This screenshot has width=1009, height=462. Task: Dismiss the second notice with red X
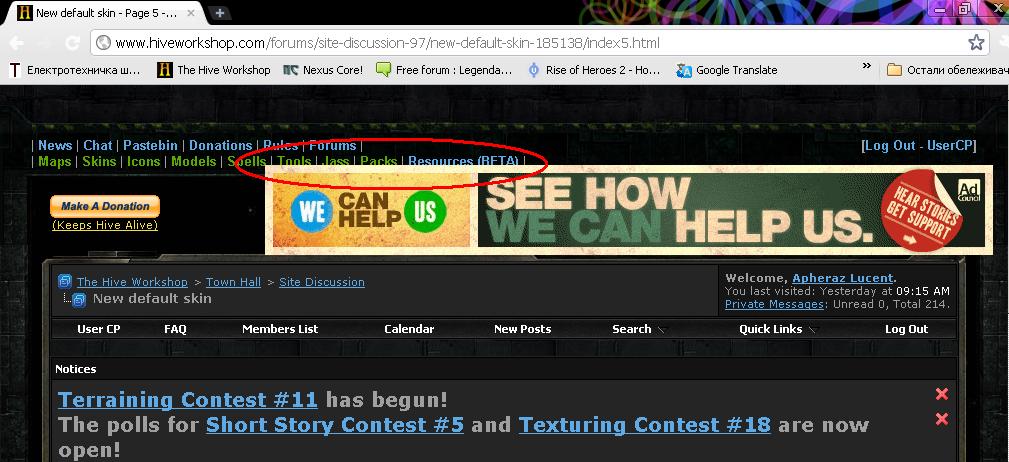click(941, 419)
